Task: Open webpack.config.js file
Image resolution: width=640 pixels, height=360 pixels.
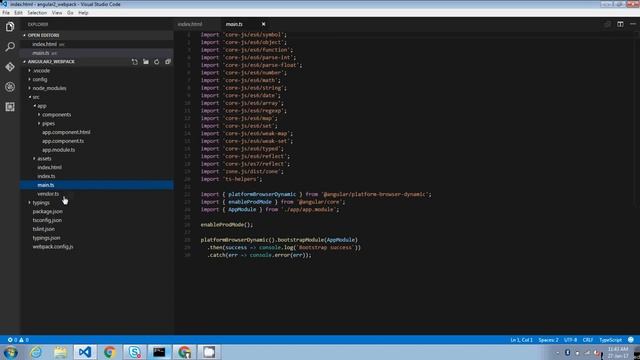Action: point(53,247)
